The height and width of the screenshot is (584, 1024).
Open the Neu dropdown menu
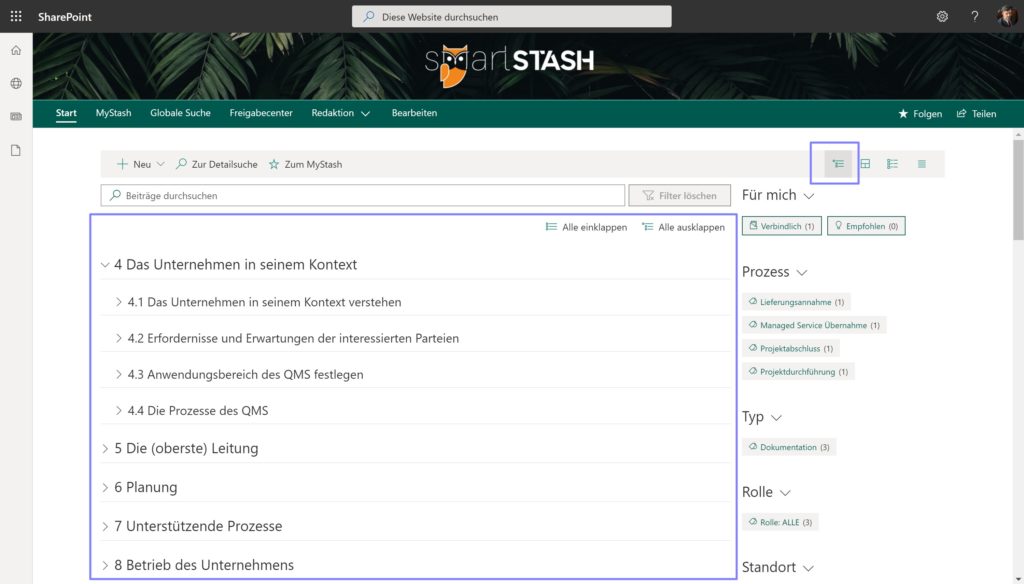[140, 164]
